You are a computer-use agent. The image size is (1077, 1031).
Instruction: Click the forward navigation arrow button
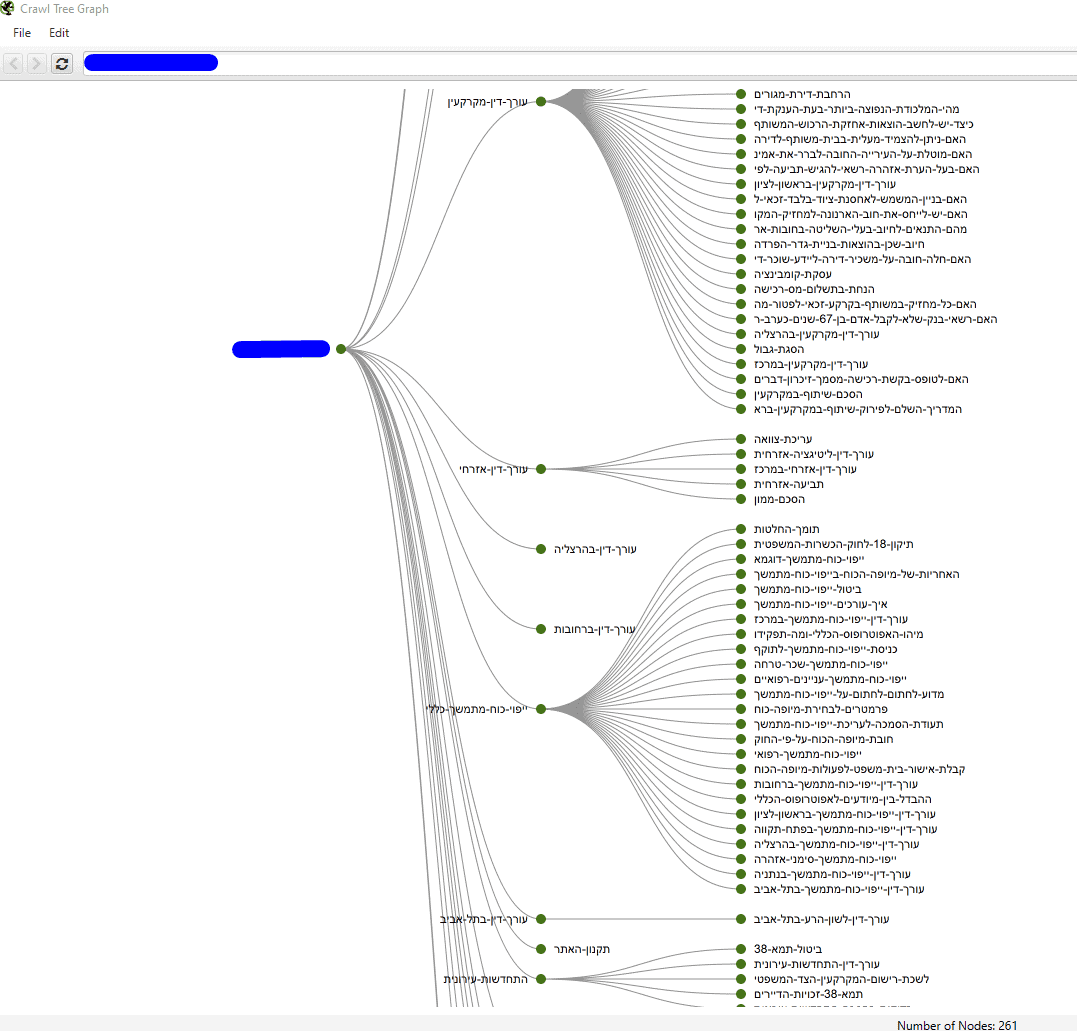(x=37, y=64)
